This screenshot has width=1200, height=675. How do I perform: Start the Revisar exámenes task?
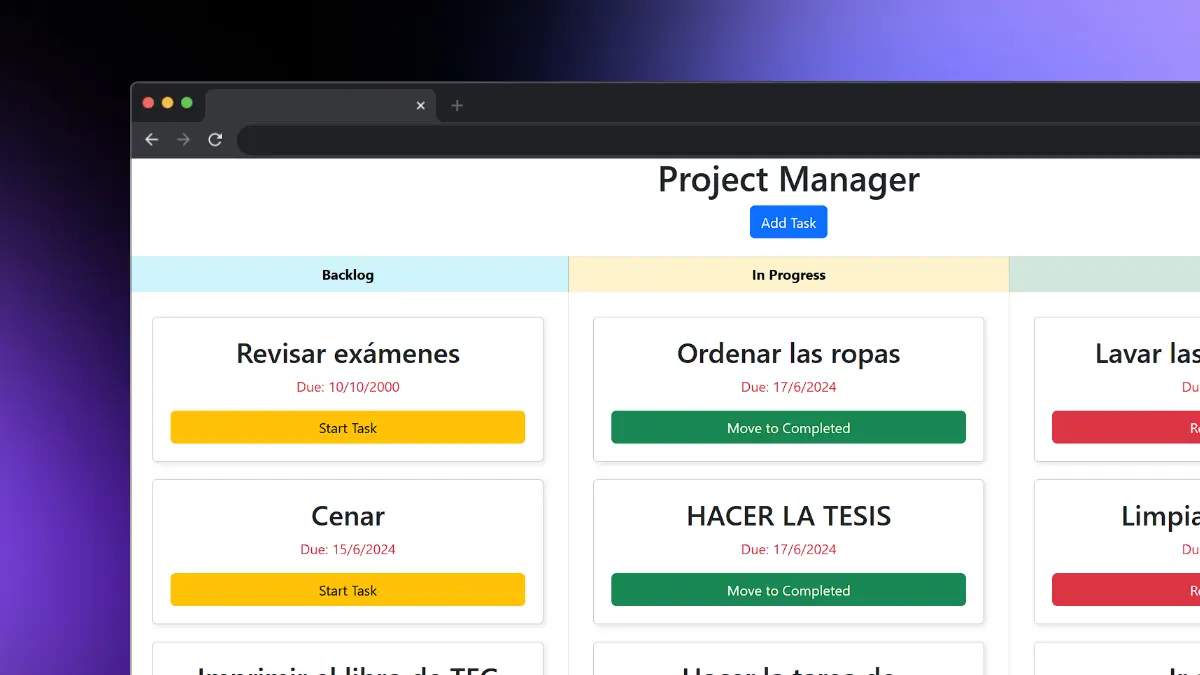pyautogui.click(x=348, y=427)
